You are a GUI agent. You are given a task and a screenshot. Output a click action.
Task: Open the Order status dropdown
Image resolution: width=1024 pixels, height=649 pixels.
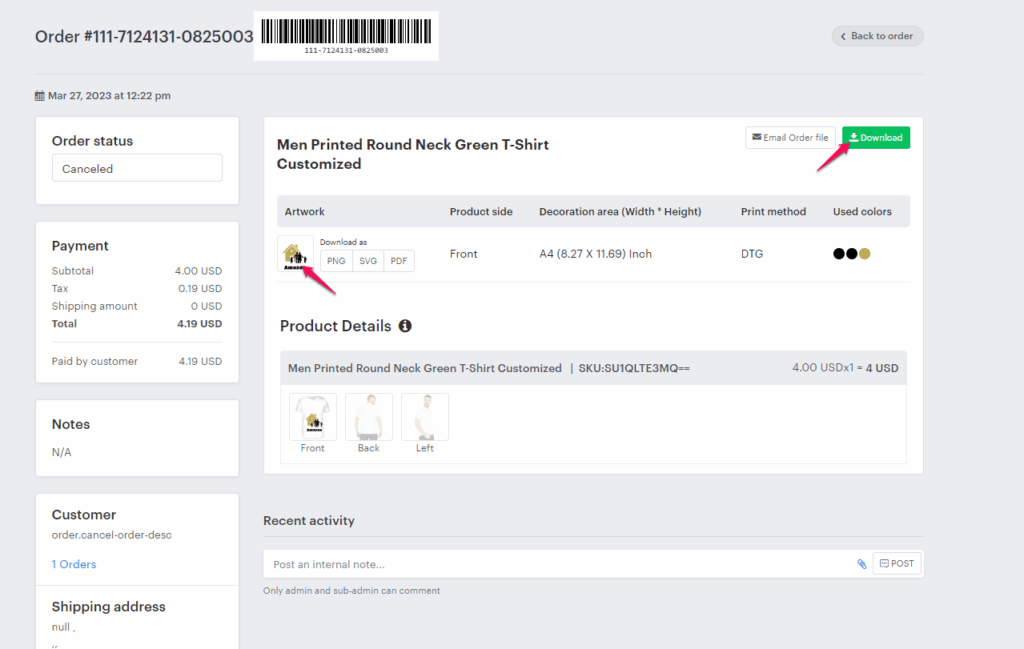pos(137,168)
